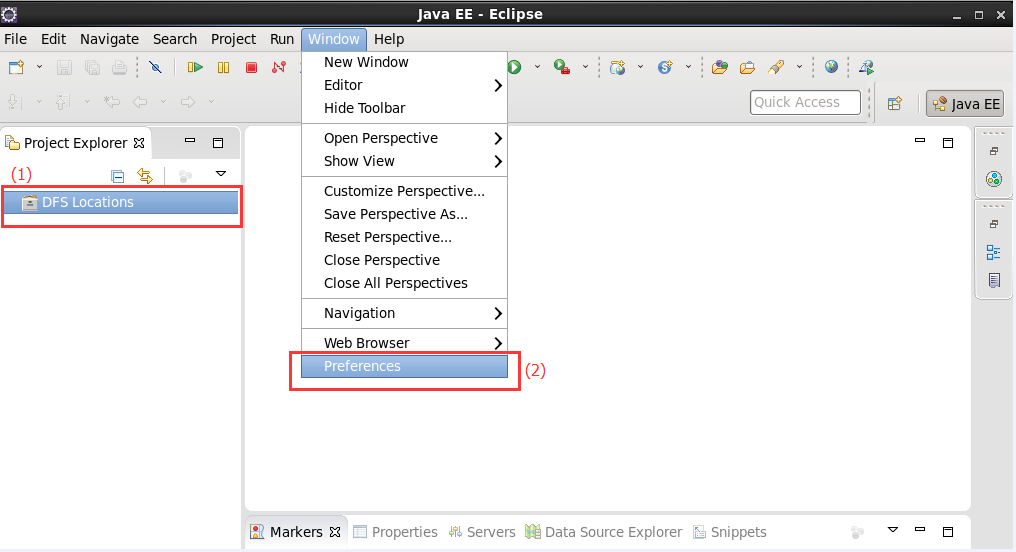Expand the Show View submenu
Screen dimensions: 1016x552
coord(404,161)
